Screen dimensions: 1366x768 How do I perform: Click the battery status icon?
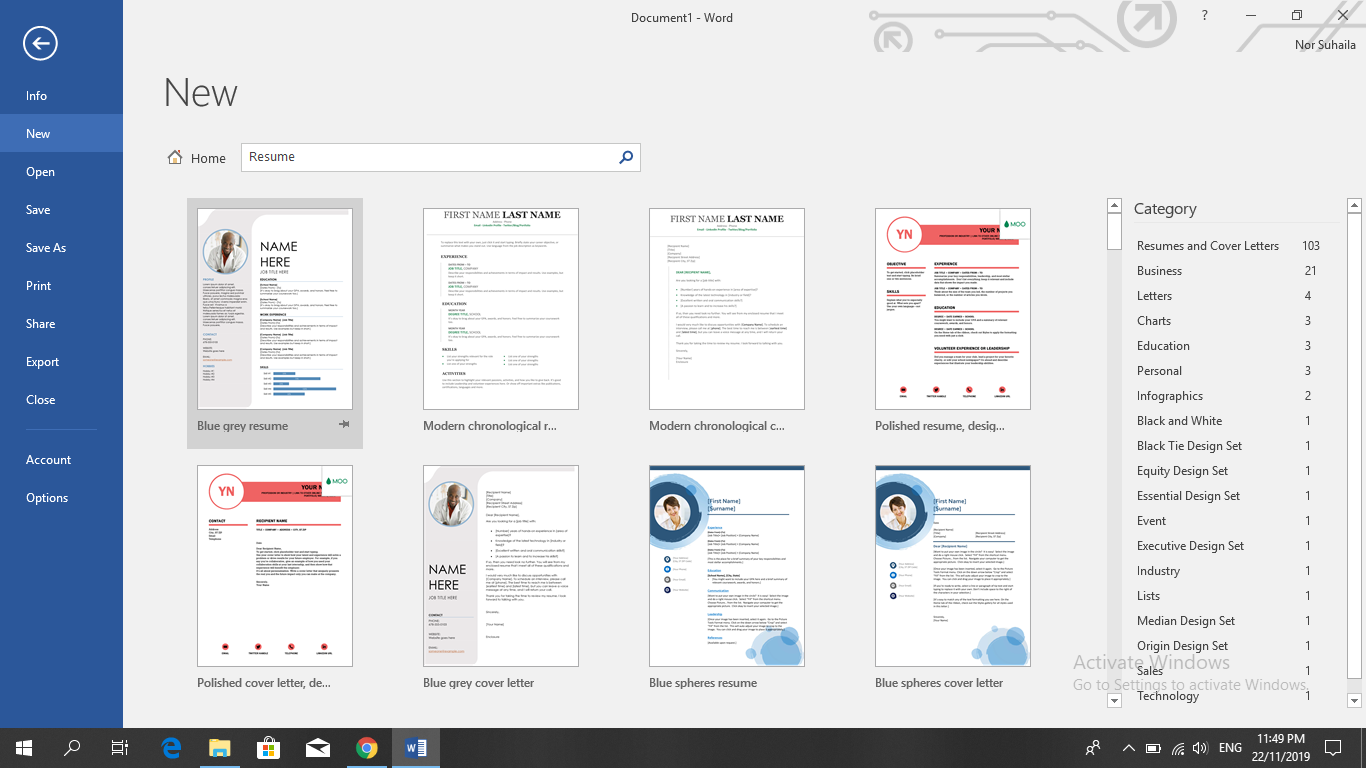[1153, 748]
